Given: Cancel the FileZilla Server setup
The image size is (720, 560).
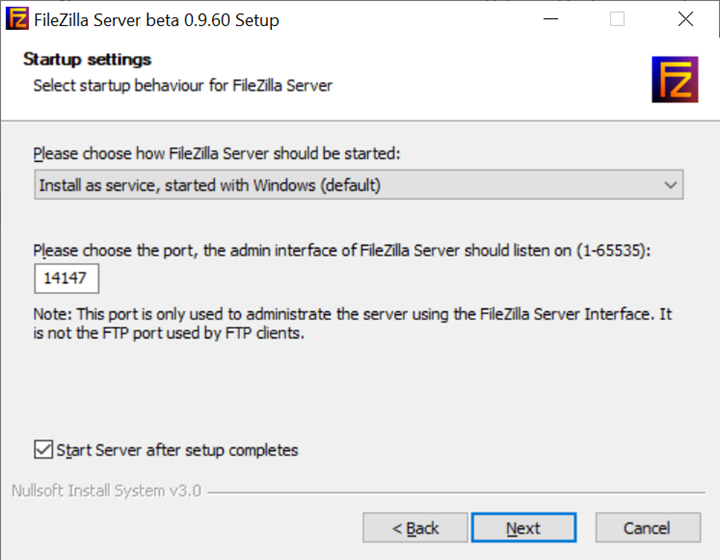Looking at the screenshot, I should click(648, 527).
